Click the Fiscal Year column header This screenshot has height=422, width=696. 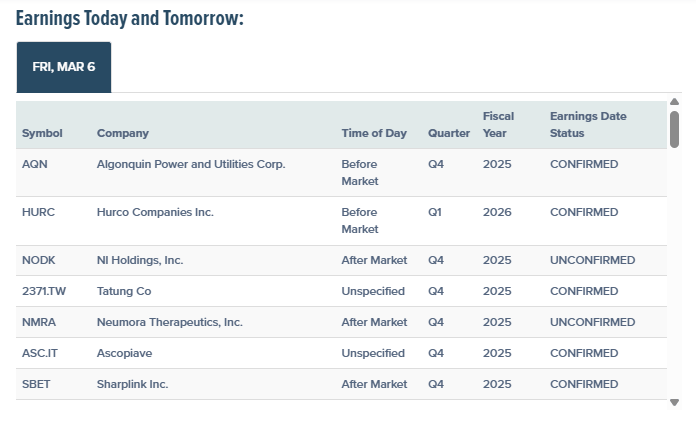pos(498,124)
